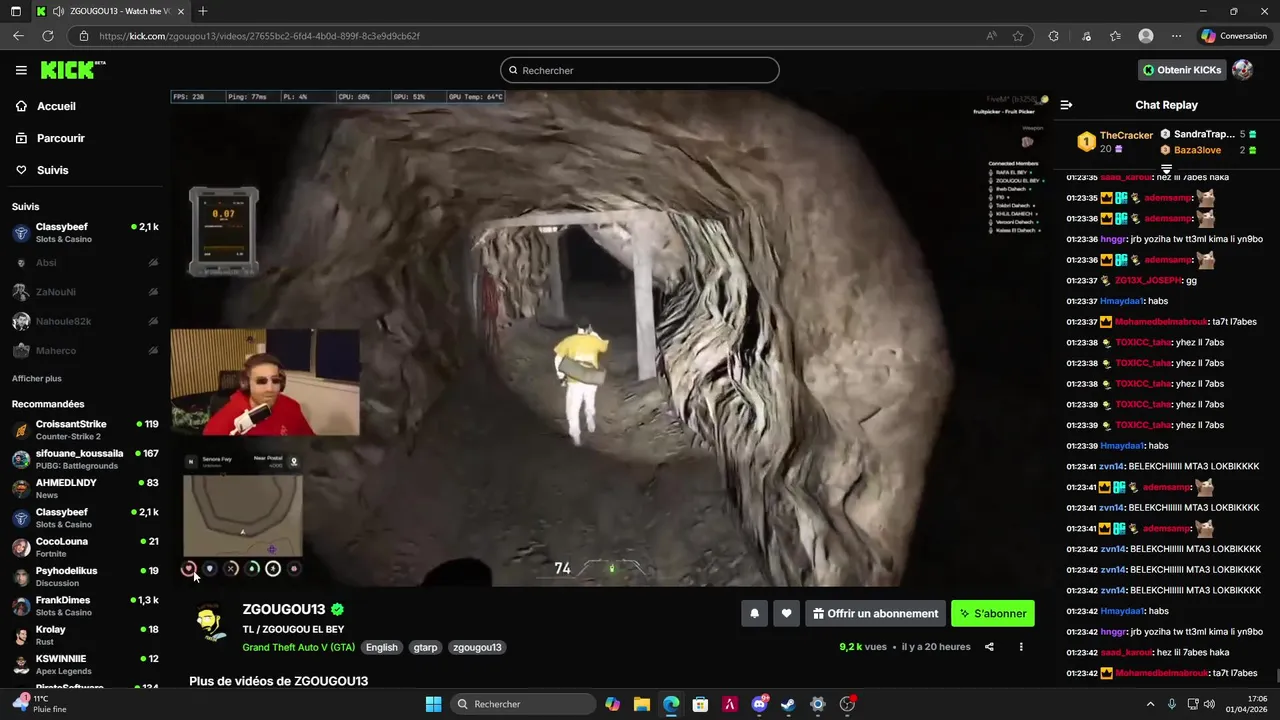Open sifouane_koussaila recommended channel
The image size is (1280, 720).
85,459
